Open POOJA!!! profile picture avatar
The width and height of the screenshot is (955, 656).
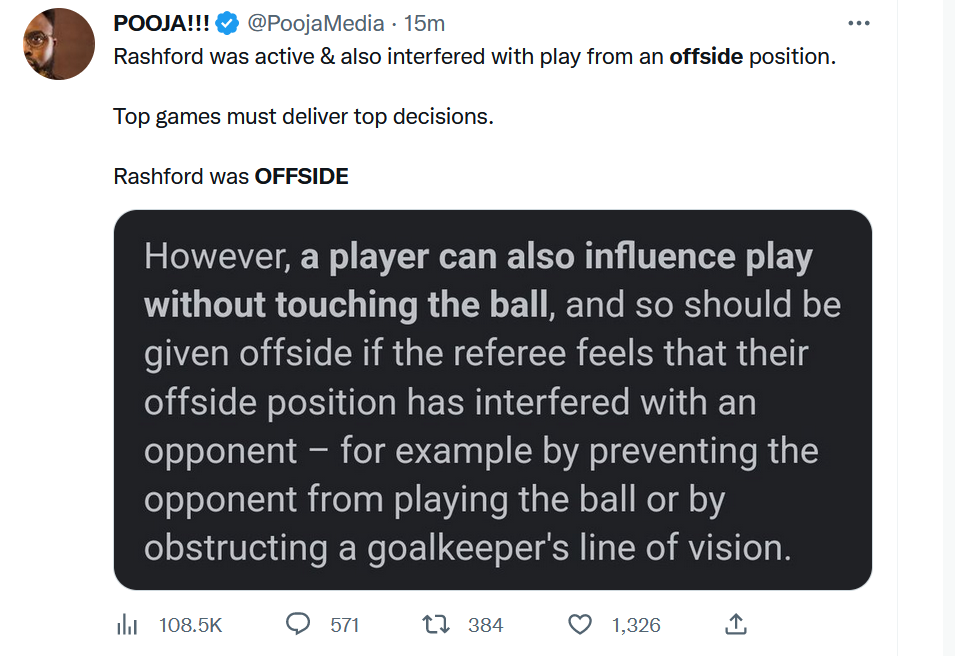59,44
